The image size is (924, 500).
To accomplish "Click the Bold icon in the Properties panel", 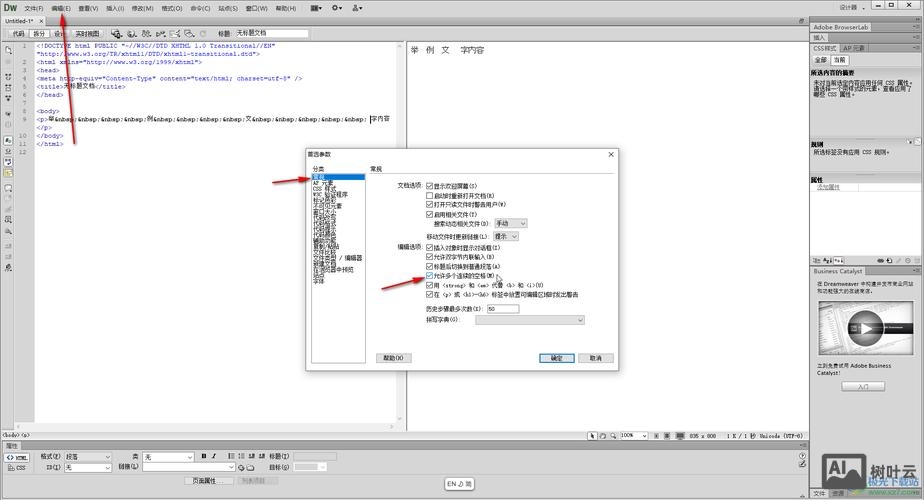I will [x=203, y=457].
